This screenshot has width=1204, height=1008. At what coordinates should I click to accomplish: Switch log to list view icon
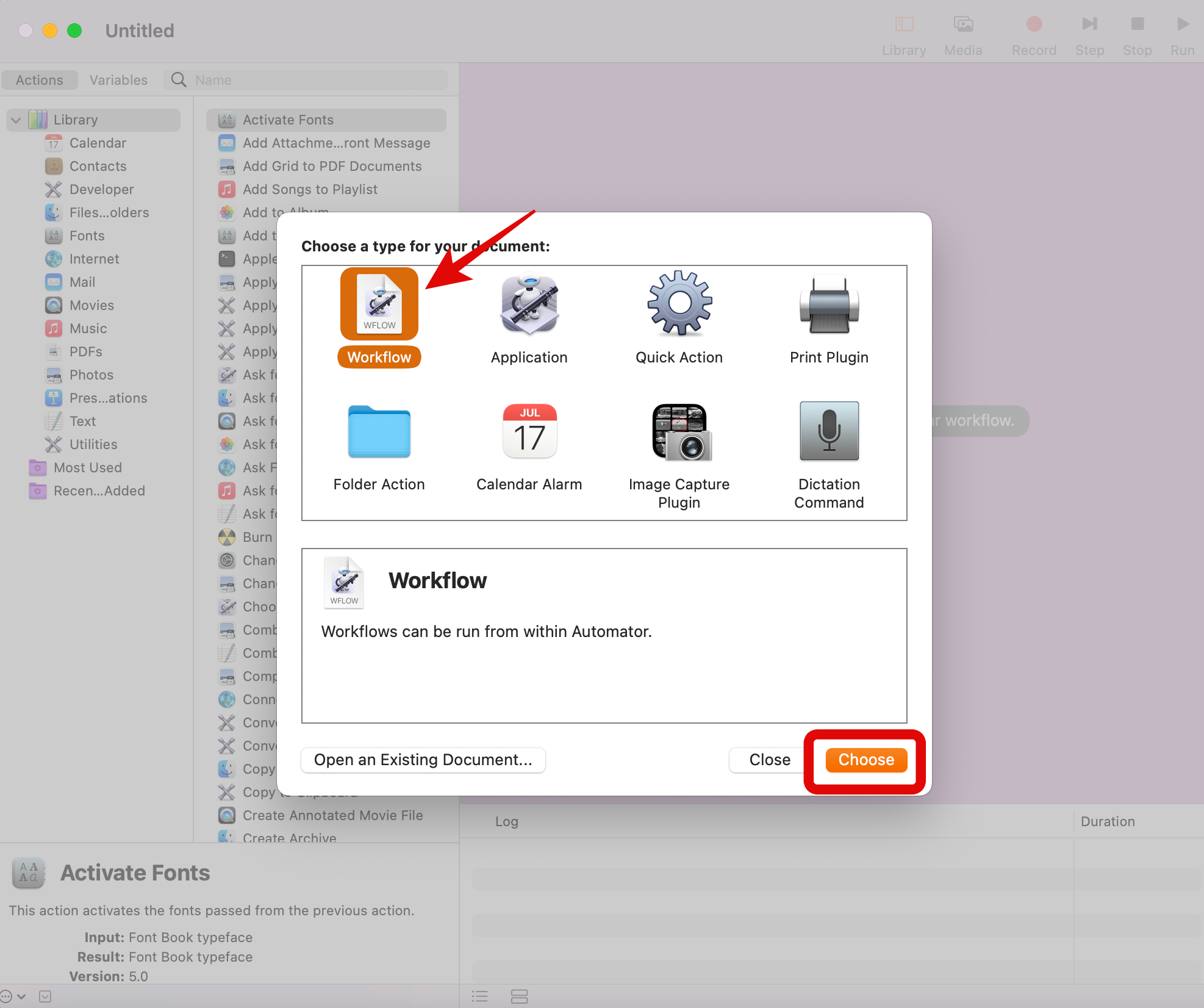coord(480,996)
